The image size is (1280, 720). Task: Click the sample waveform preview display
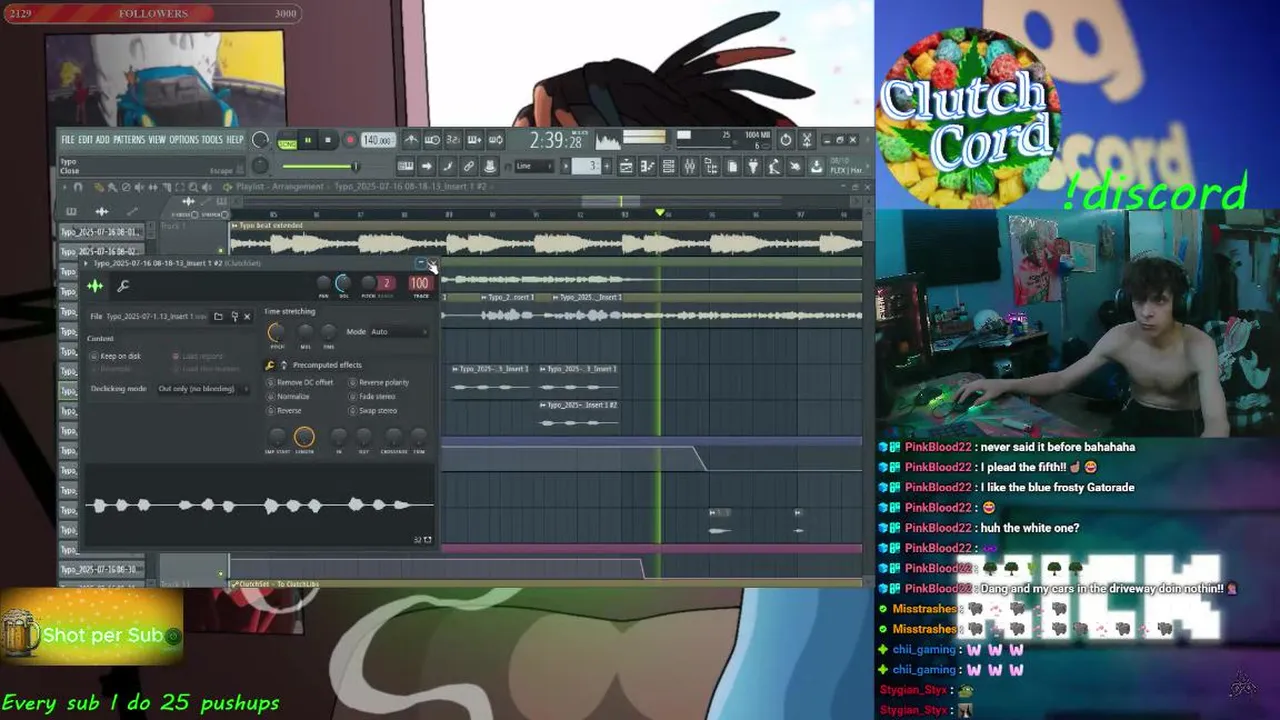pyautogui.click(x=260, y=505)
